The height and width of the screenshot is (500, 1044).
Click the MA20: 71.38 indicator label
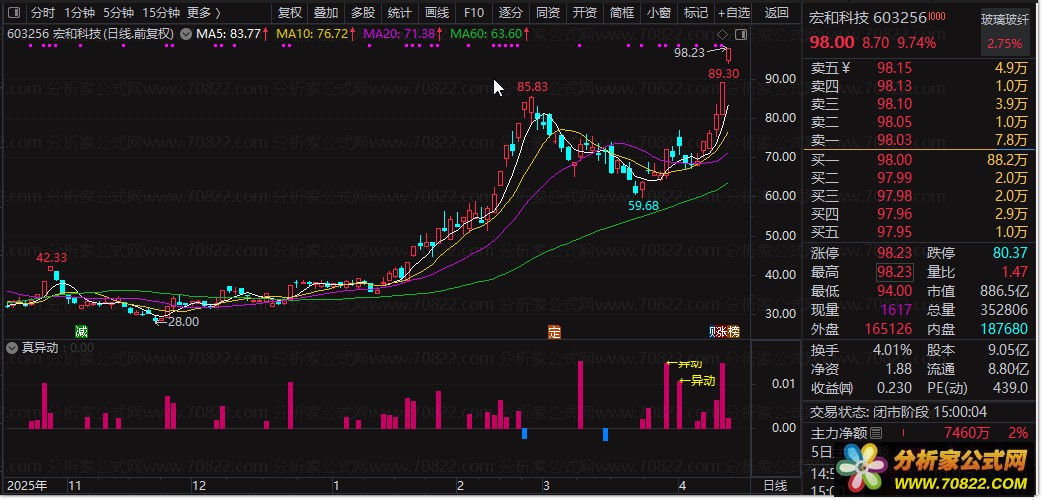[x=402, y=33]
